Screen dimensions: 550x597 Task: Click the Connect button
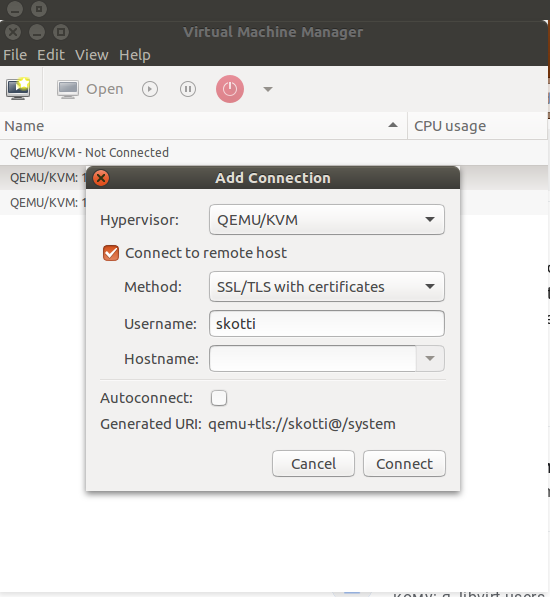(x=404, y=464)
